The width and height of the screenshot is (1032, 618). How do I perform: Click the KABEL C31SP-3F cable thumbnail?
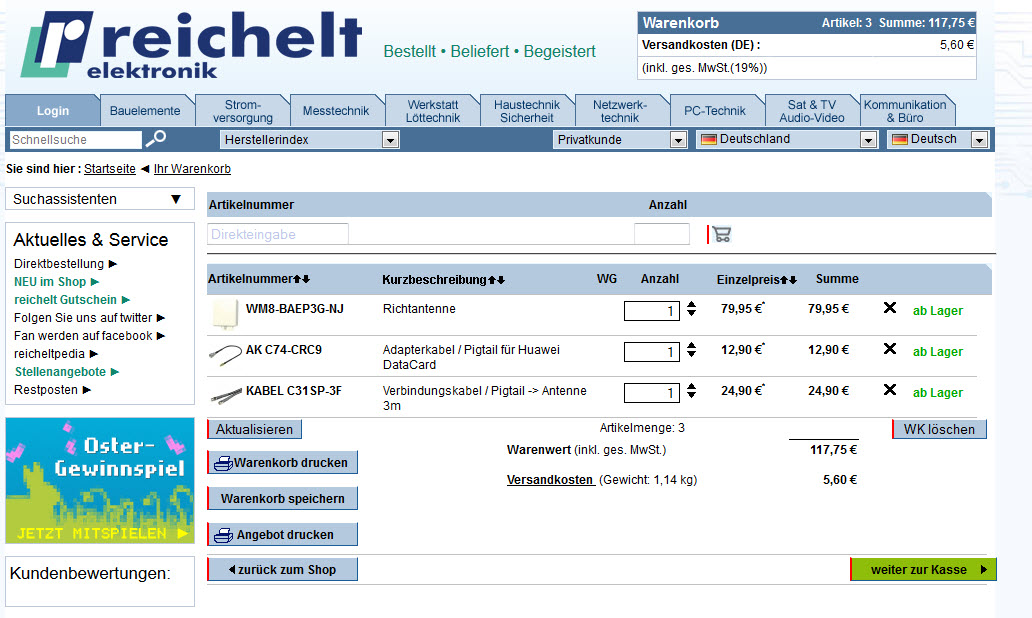point(226,396)
